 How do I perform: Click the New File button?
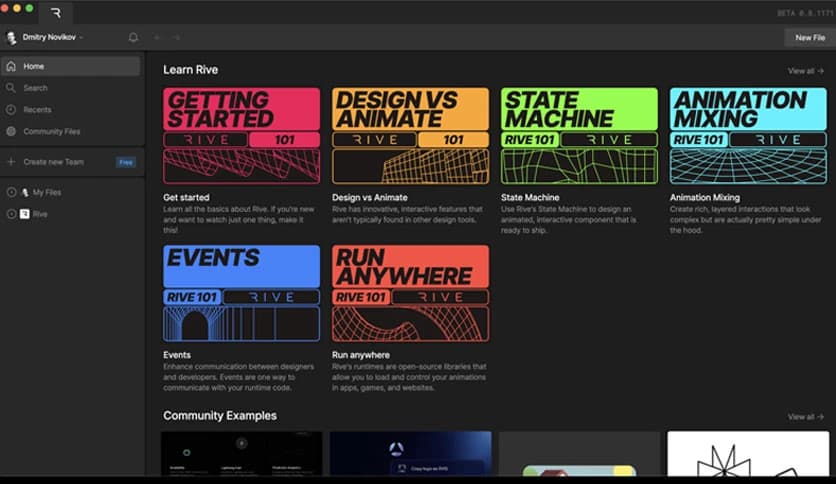[x=810, y=37]
